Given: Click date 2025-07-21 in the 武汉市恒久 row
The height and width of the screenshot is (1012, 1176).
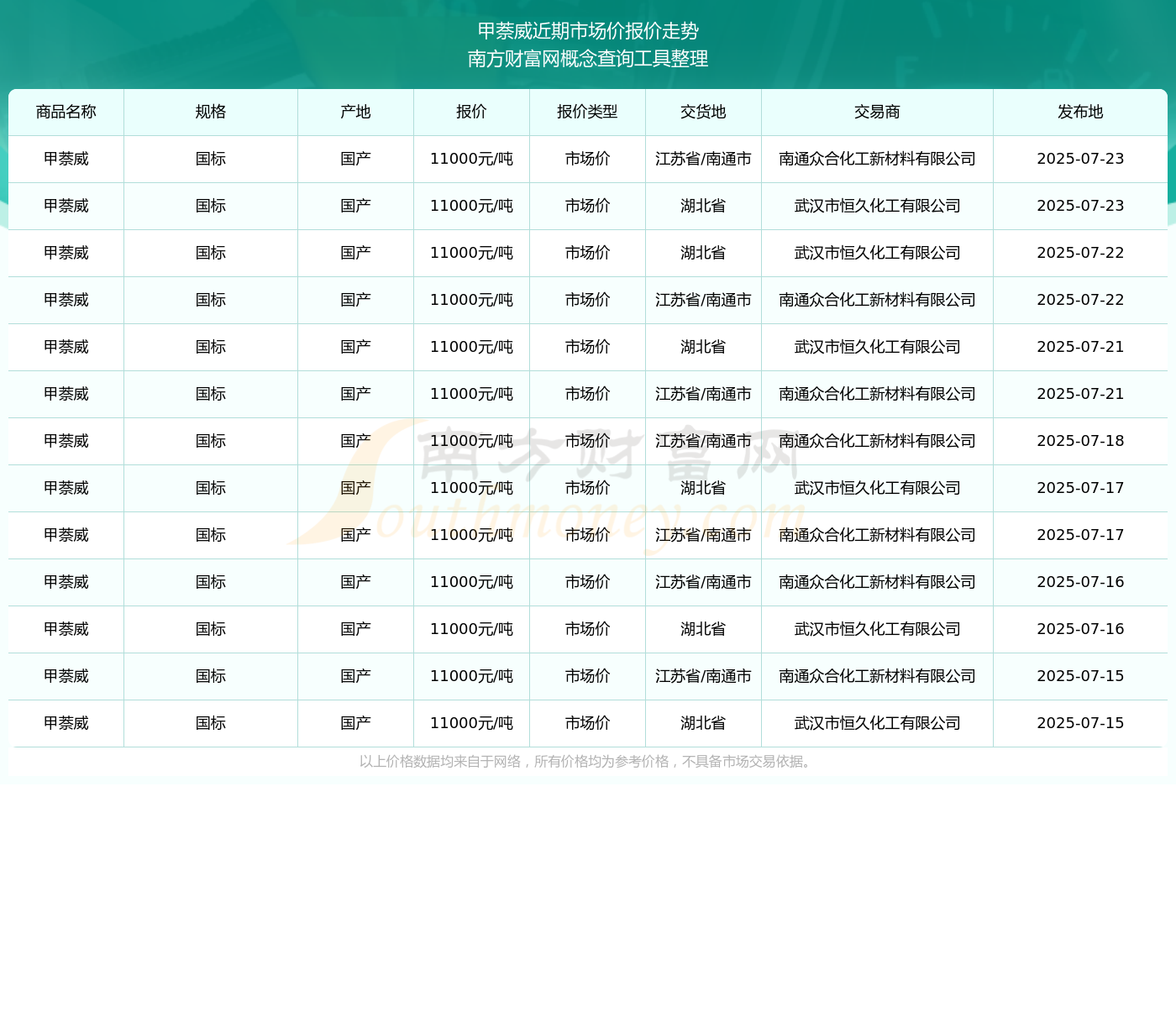Looking at the screenshot, I should [x=1080, y=347].
